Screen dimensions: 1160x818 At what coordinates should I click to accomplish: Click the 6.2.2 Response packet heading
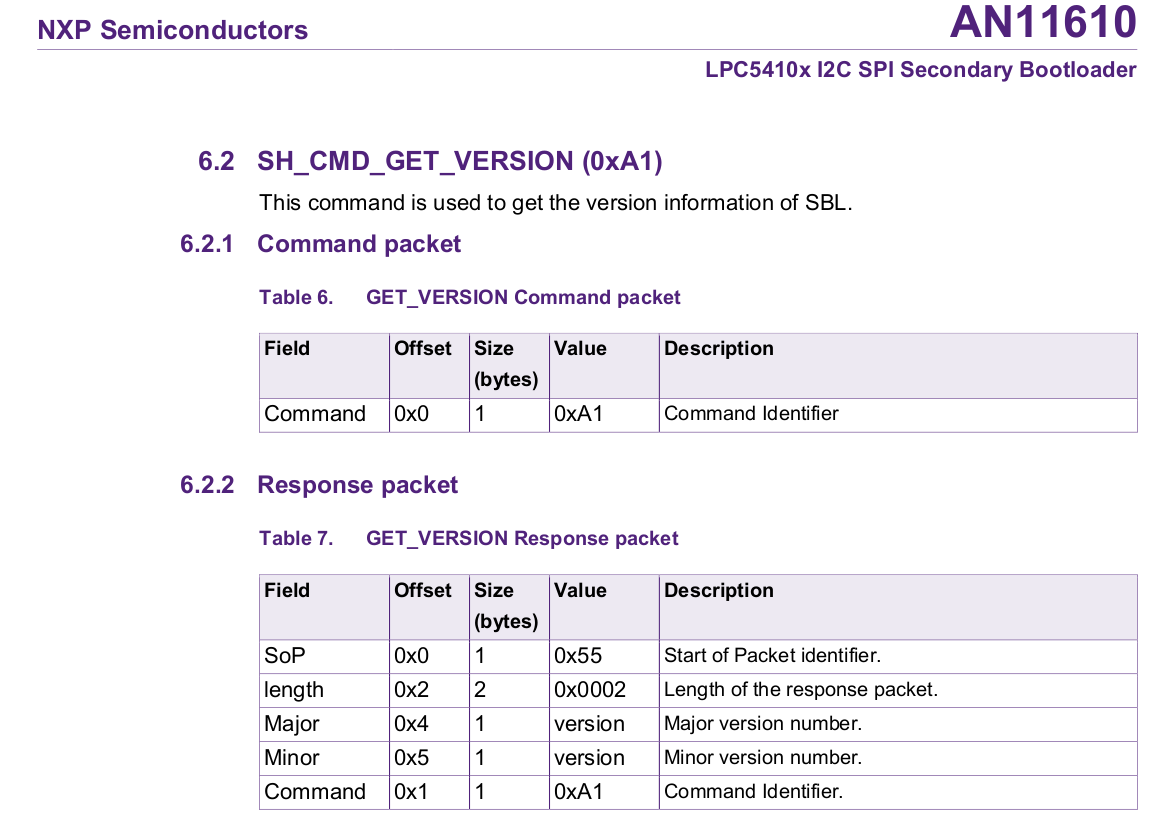pos(319,485)
